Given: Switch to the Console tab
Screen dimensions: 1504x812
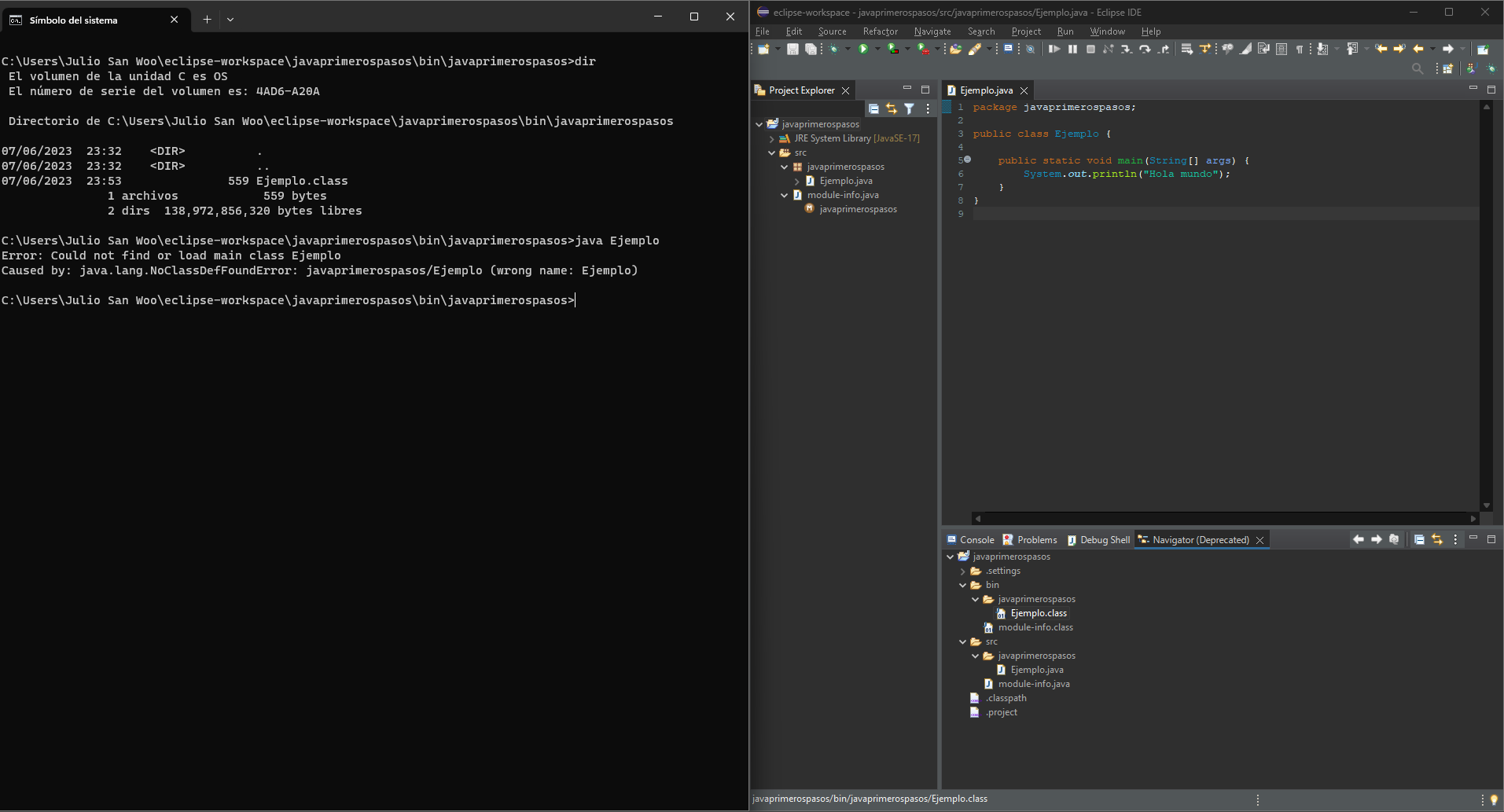Looking at the screenshot, I should pos(971,539).
